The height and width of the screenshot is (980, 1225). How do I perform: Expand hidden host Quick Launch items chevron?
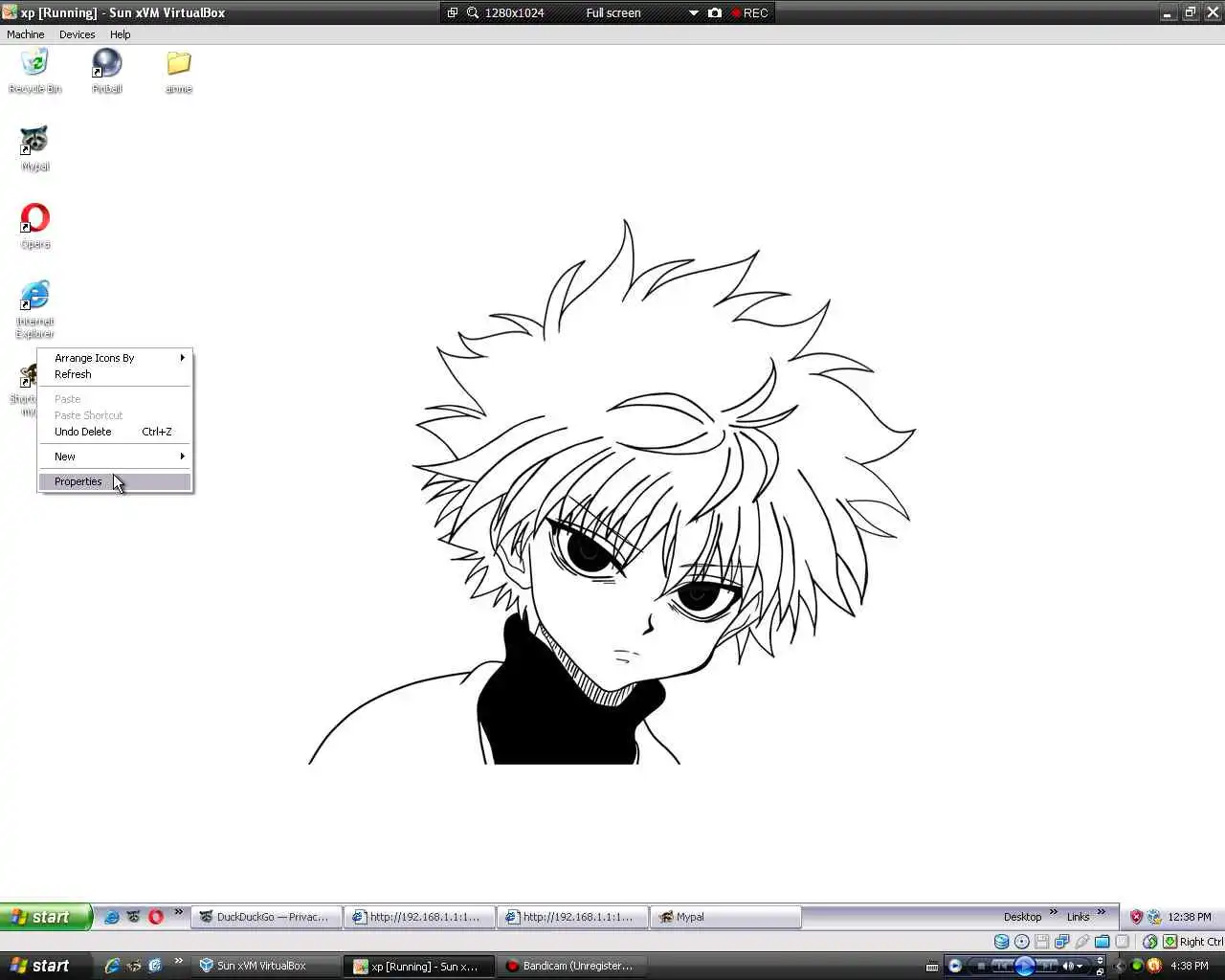click(x=178, y=961)
